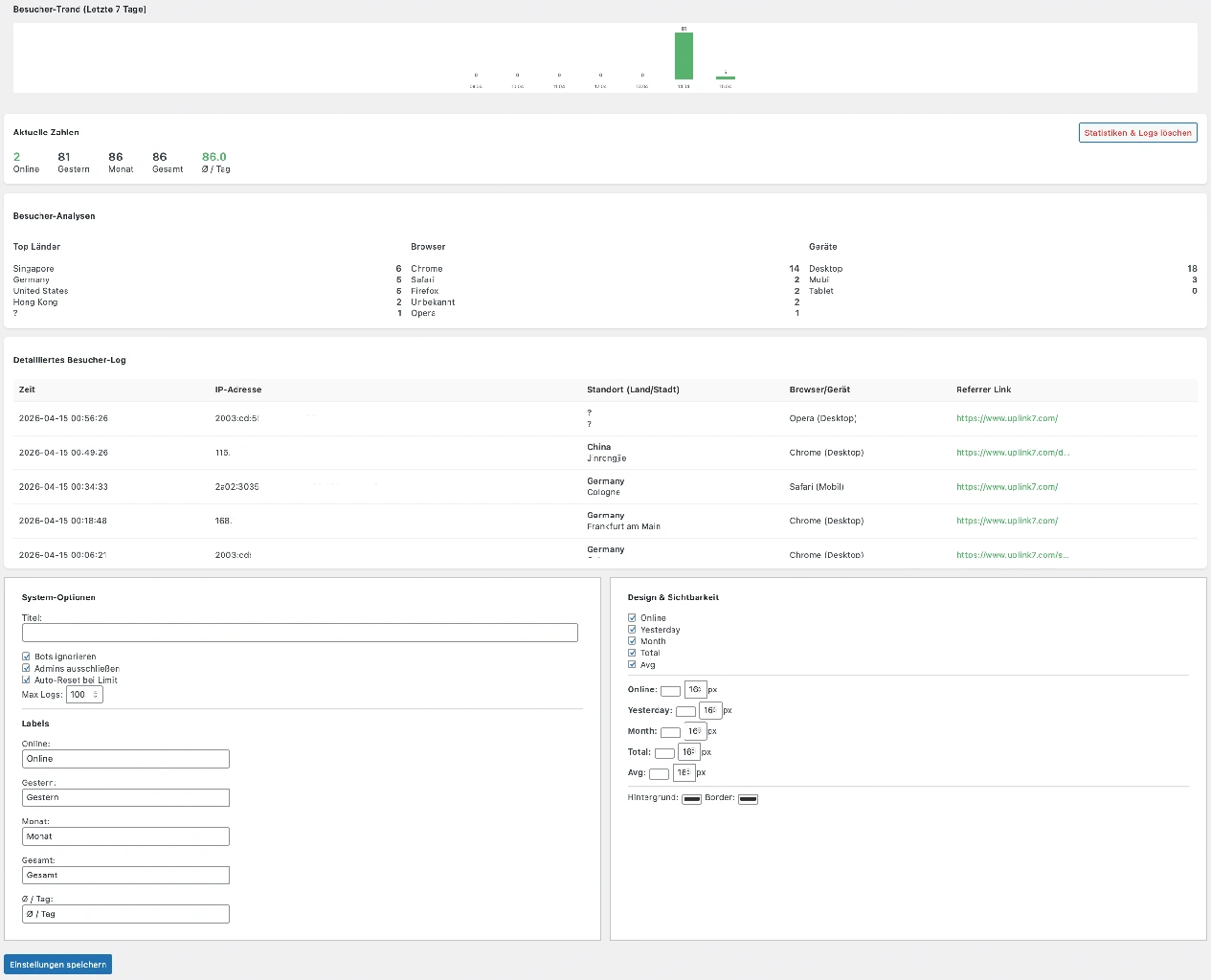The image size is (1211, 980).
Task: Focus the Ø / Tag label field
Action: click(x=125, y=914)
